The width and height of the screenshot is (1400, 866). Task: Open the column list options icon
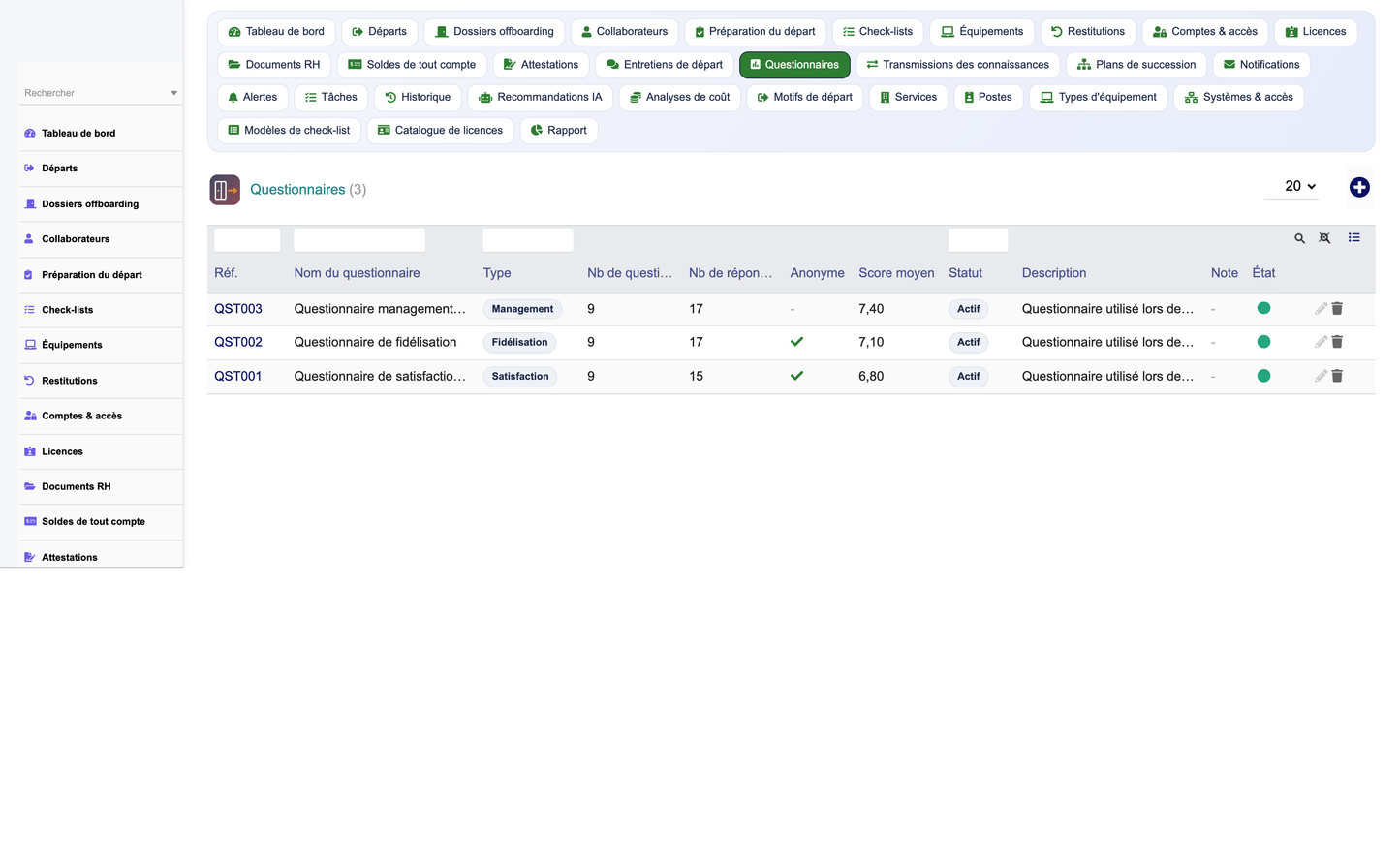tap(1353, 237)
